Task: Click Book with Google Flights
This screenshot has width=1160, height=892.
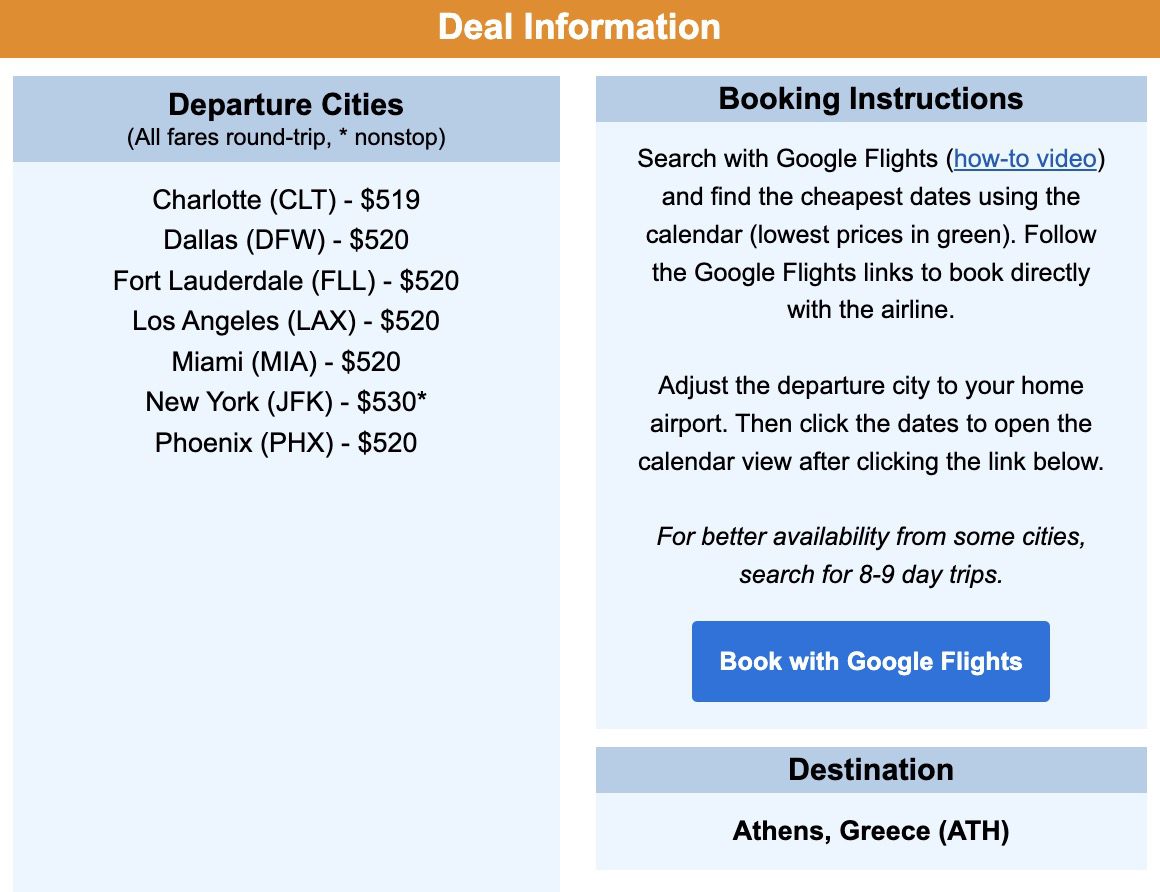Action: click(870, 661)
